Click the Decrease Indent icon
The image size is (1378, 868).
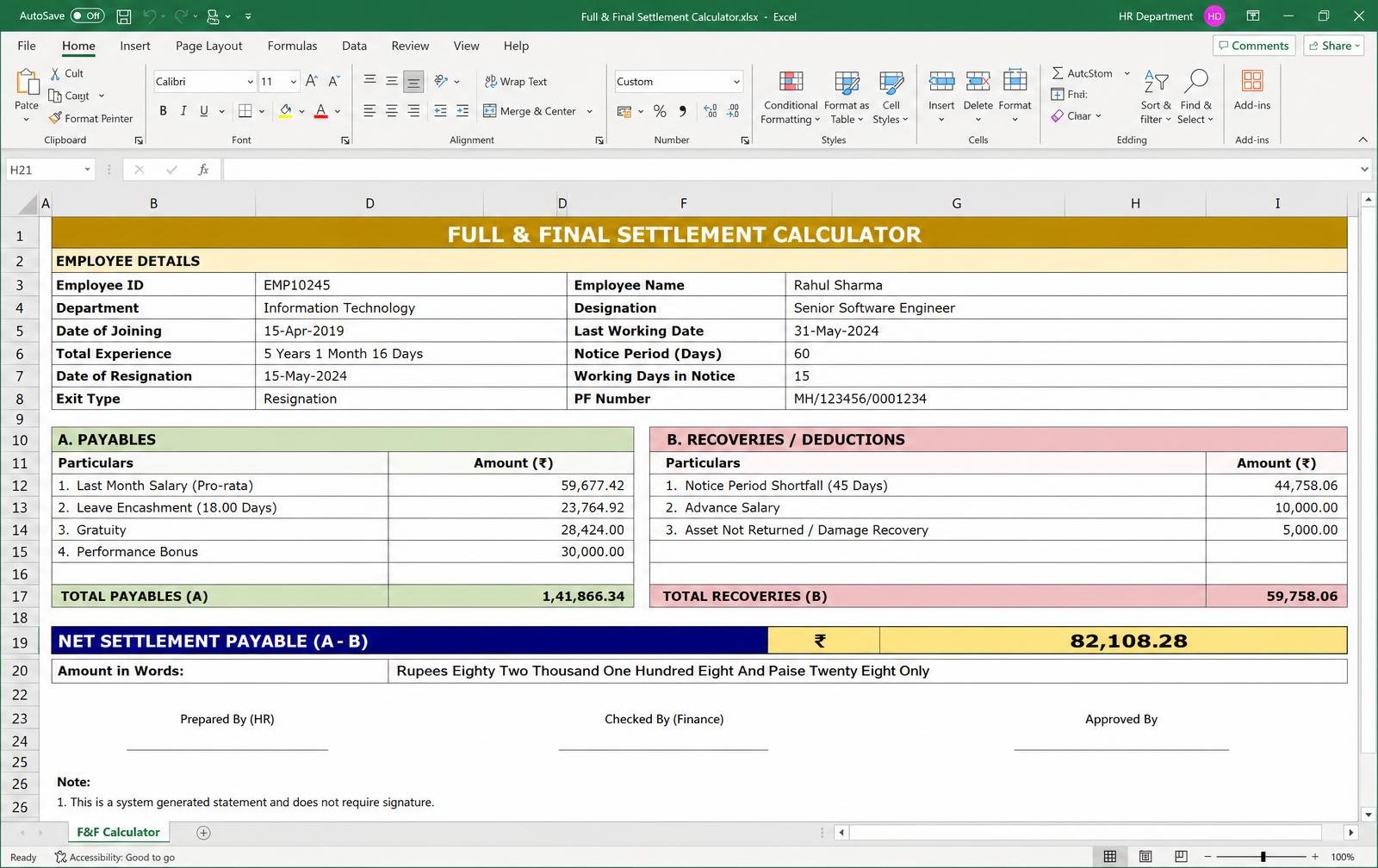click(x=440, y=110)
